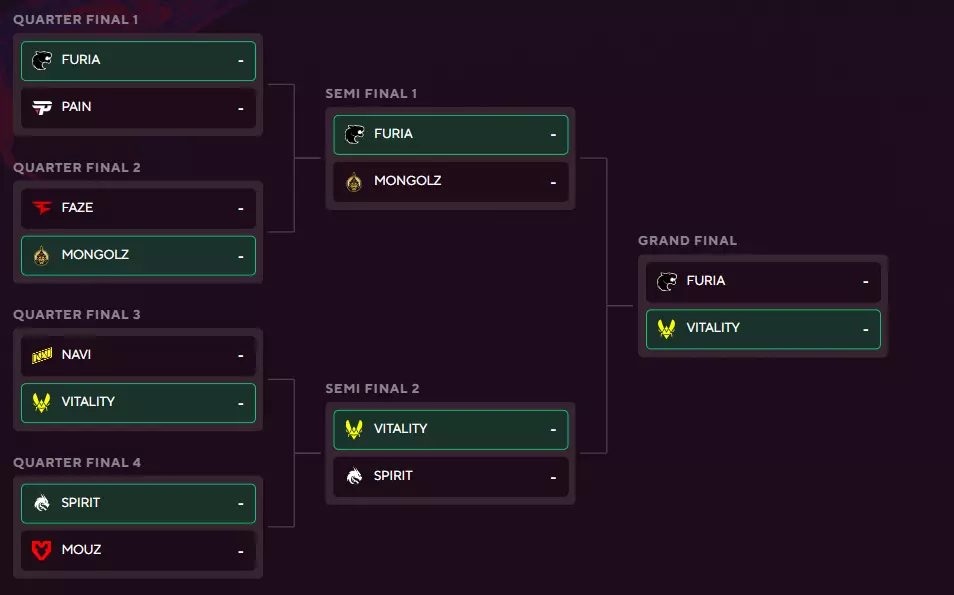Click the score dash beside MOUZ
This screenshot has width=954, height=595.
point(239,549)
